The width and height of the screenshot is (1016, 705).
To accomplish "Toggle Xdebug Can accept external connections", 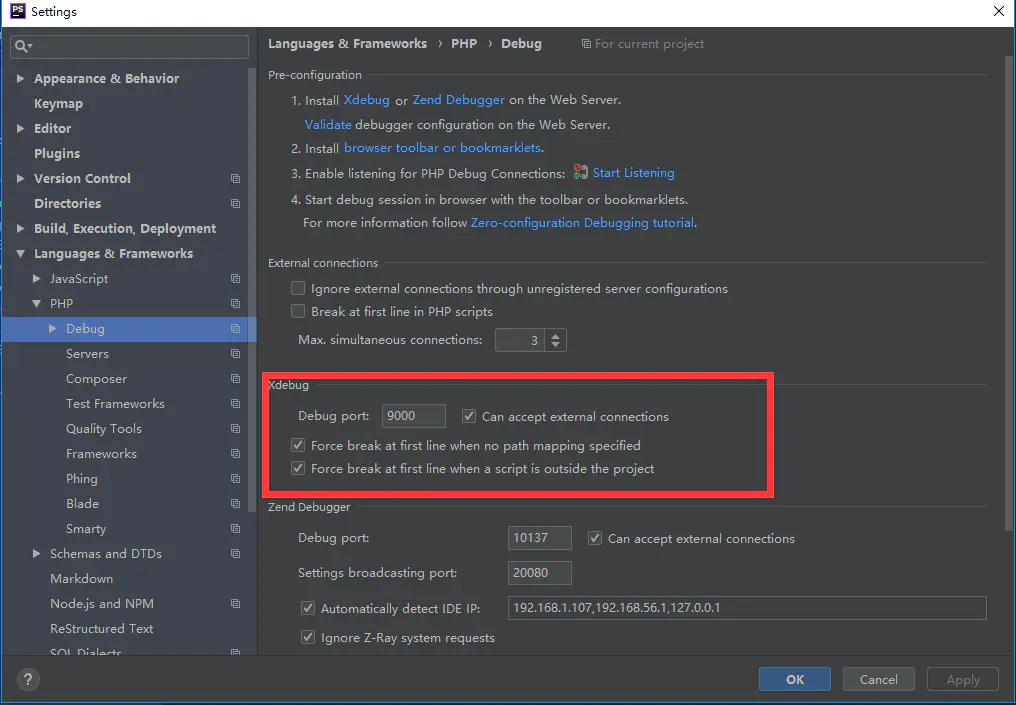I will click(468, 417).
